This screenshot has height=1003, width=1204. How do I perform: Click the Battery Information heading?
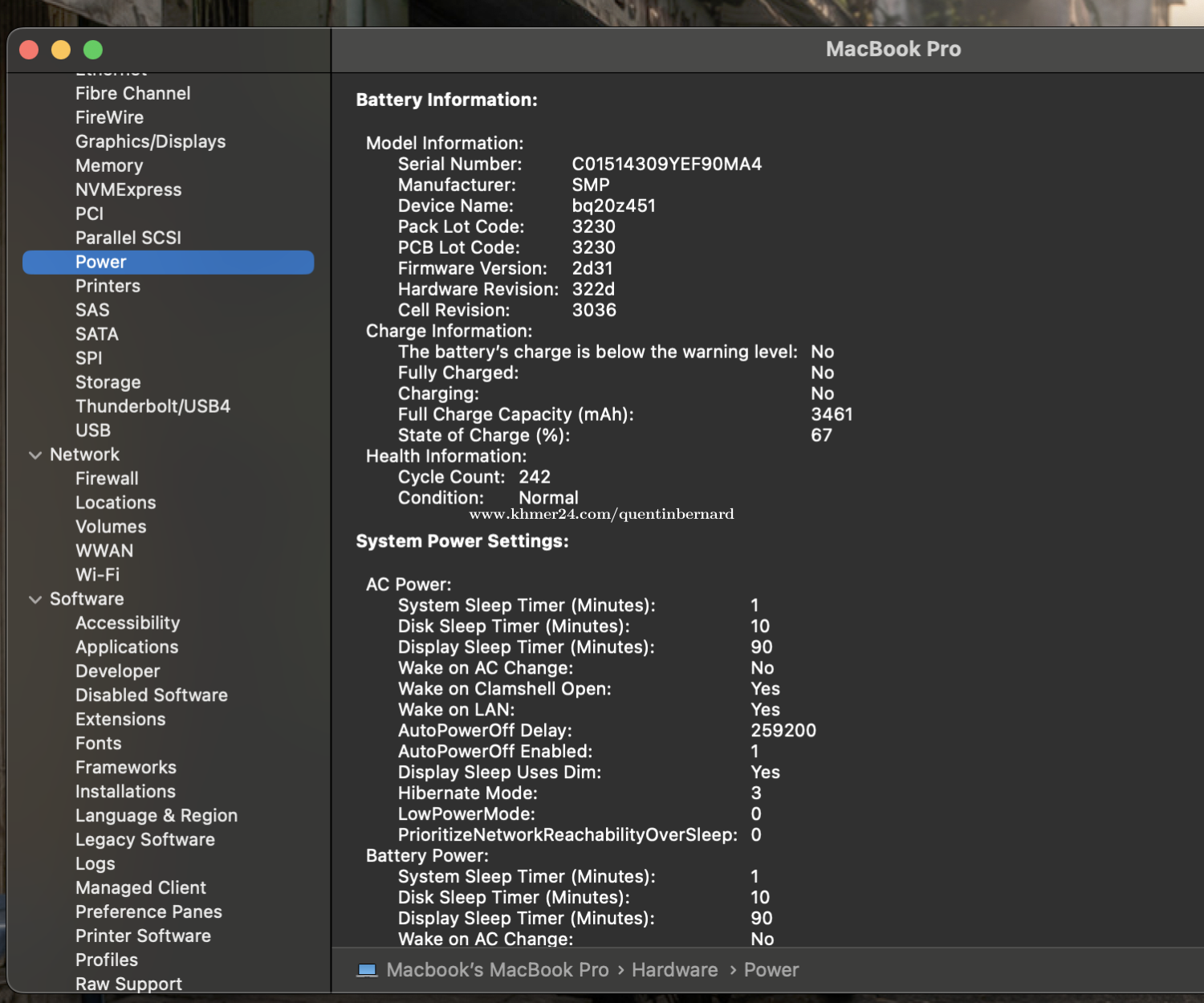tap(447, 100)
